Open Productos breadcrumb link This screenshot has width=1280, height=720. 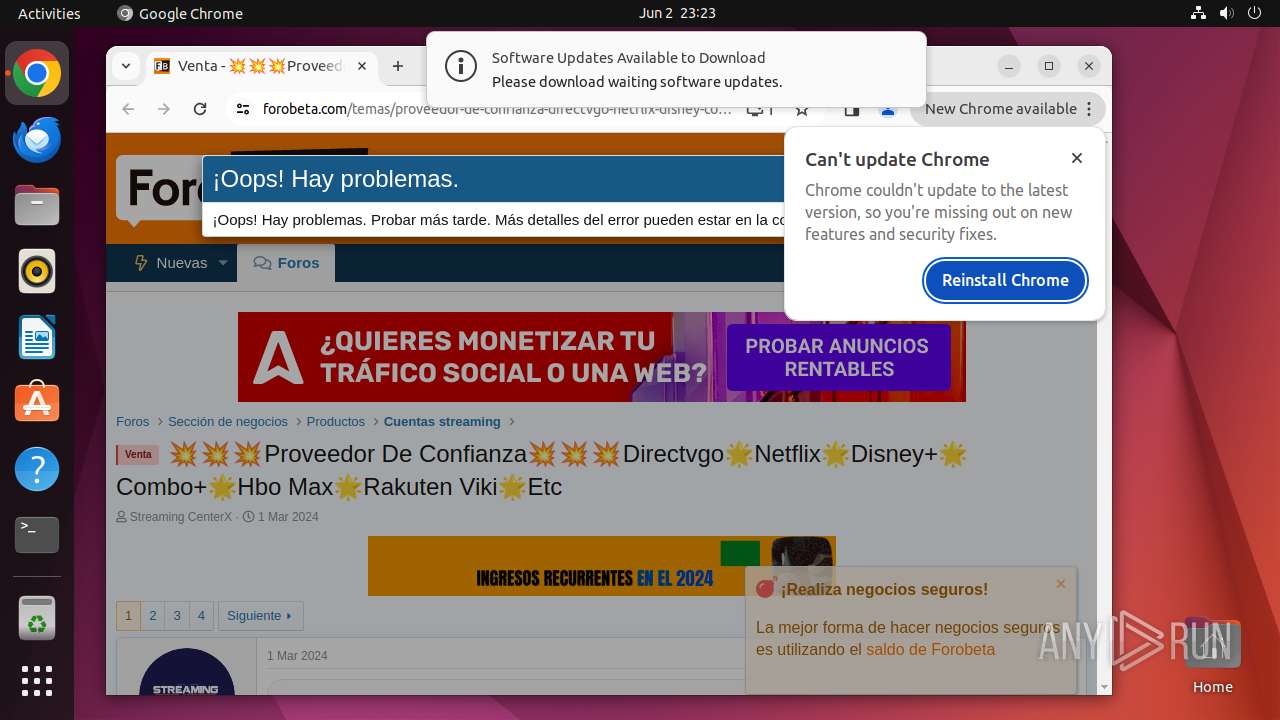click(x=336, y=422)
